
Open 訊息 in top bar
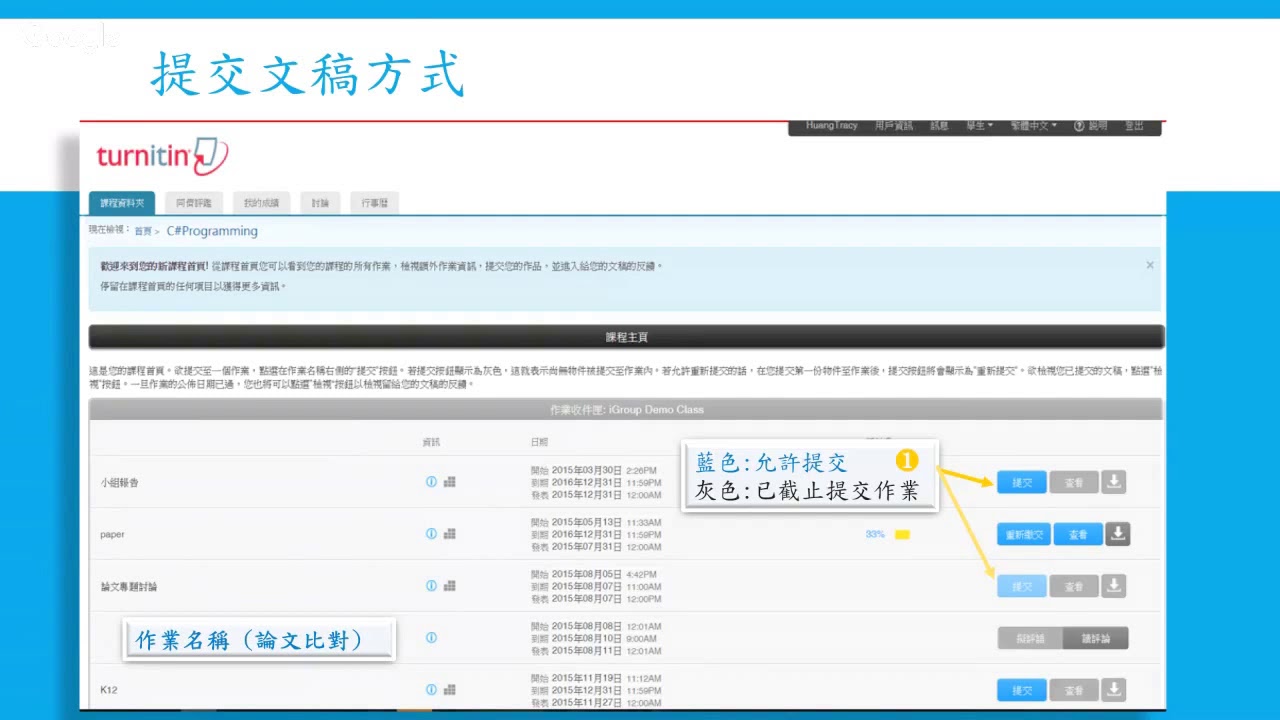pos(939,126)
